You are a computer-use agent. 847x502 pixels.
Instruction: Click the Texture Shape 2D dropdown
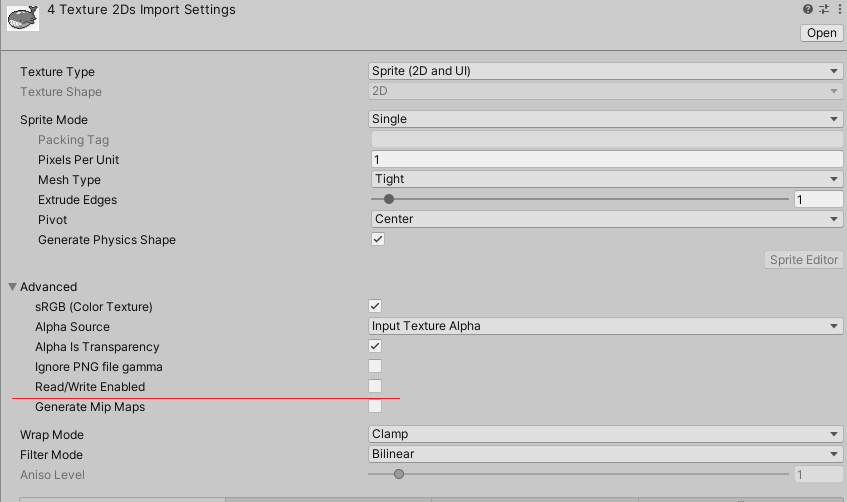tap(606, 91)
